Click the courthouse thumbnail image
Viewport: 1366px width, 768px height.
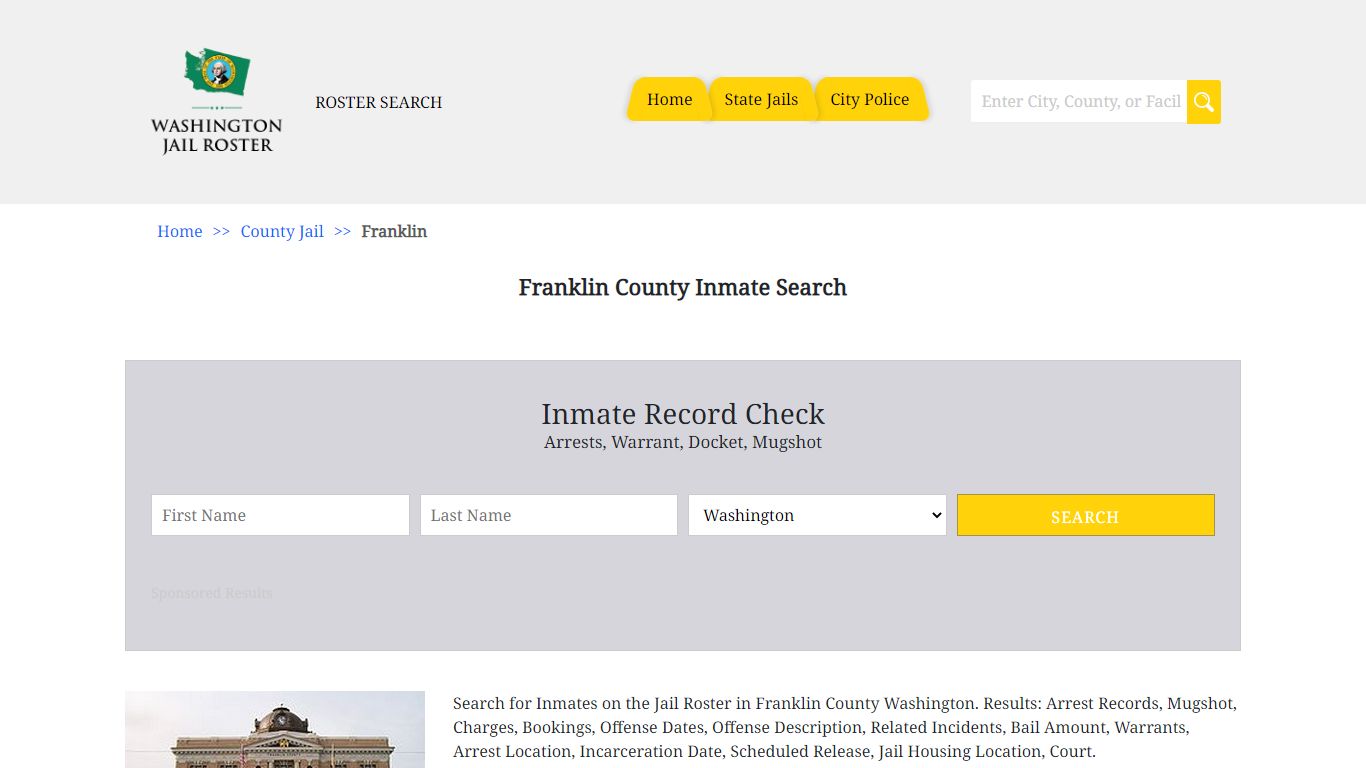point(275,730)
